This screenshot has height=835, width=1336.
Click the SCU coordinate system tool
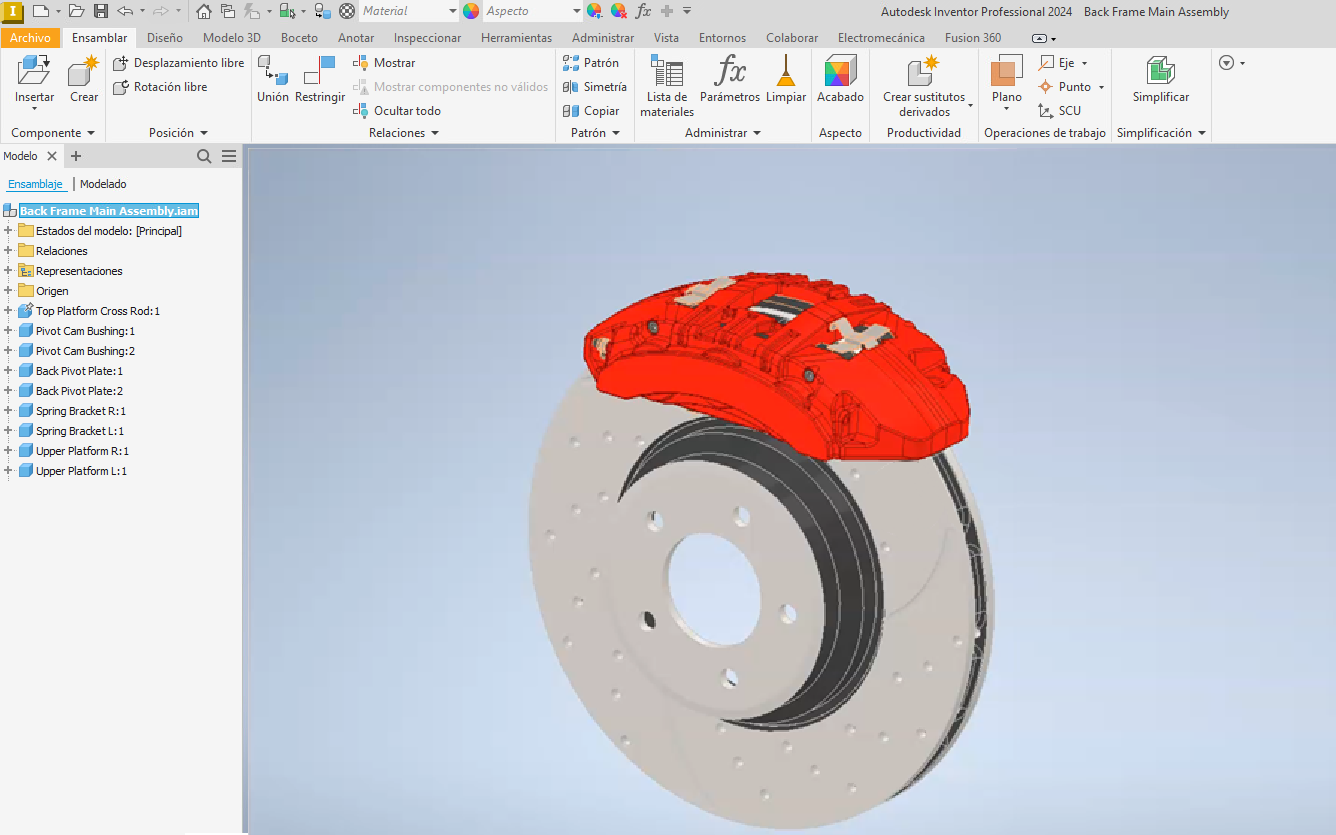click(1059, 111)
